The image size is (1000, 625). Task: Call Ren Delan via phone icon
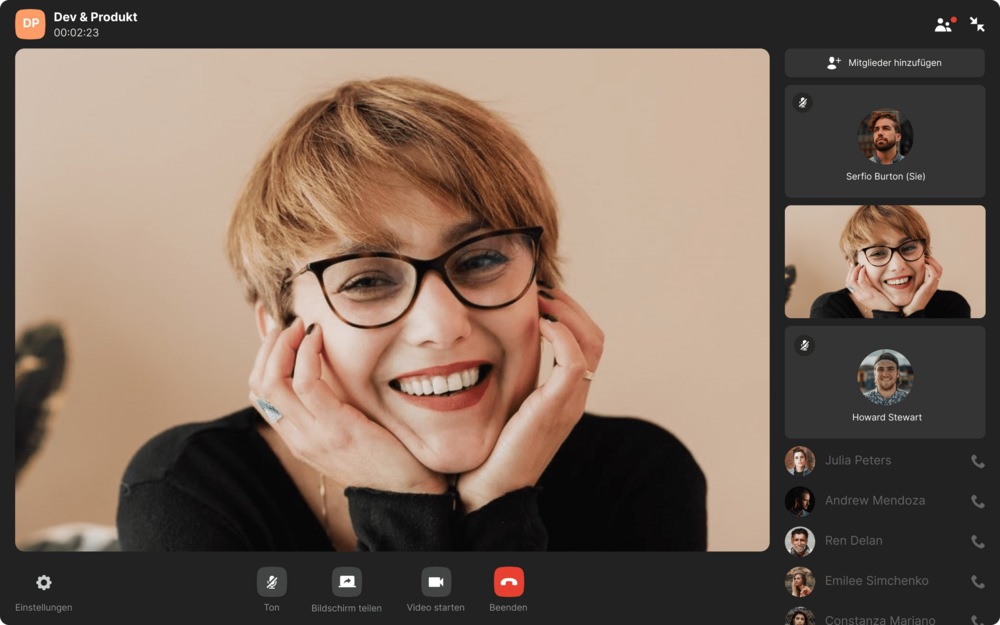pyautogui.click(x=977, y=541)
